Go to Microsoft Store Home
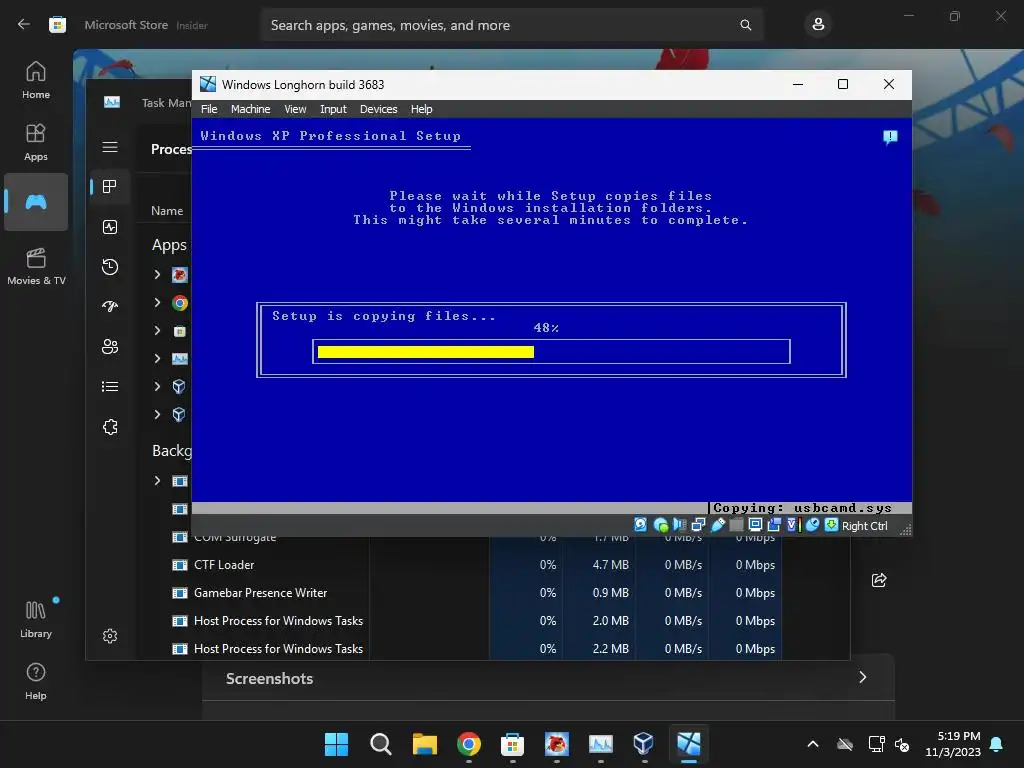This screenshot has width=1024, height=768. [36, 80]
